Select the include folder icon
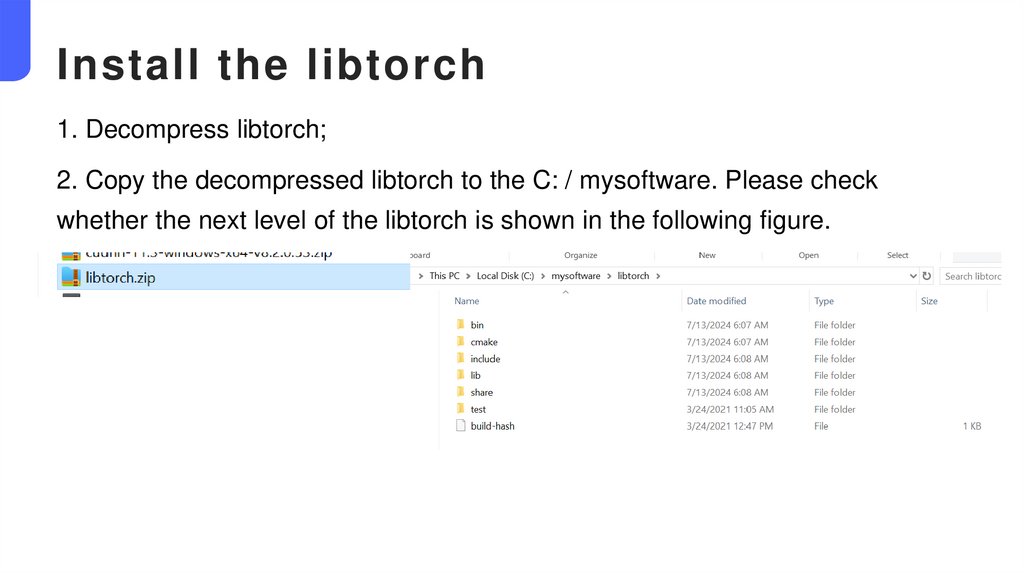This screenshot has width=1024, height=574. (x=461, y=359)
